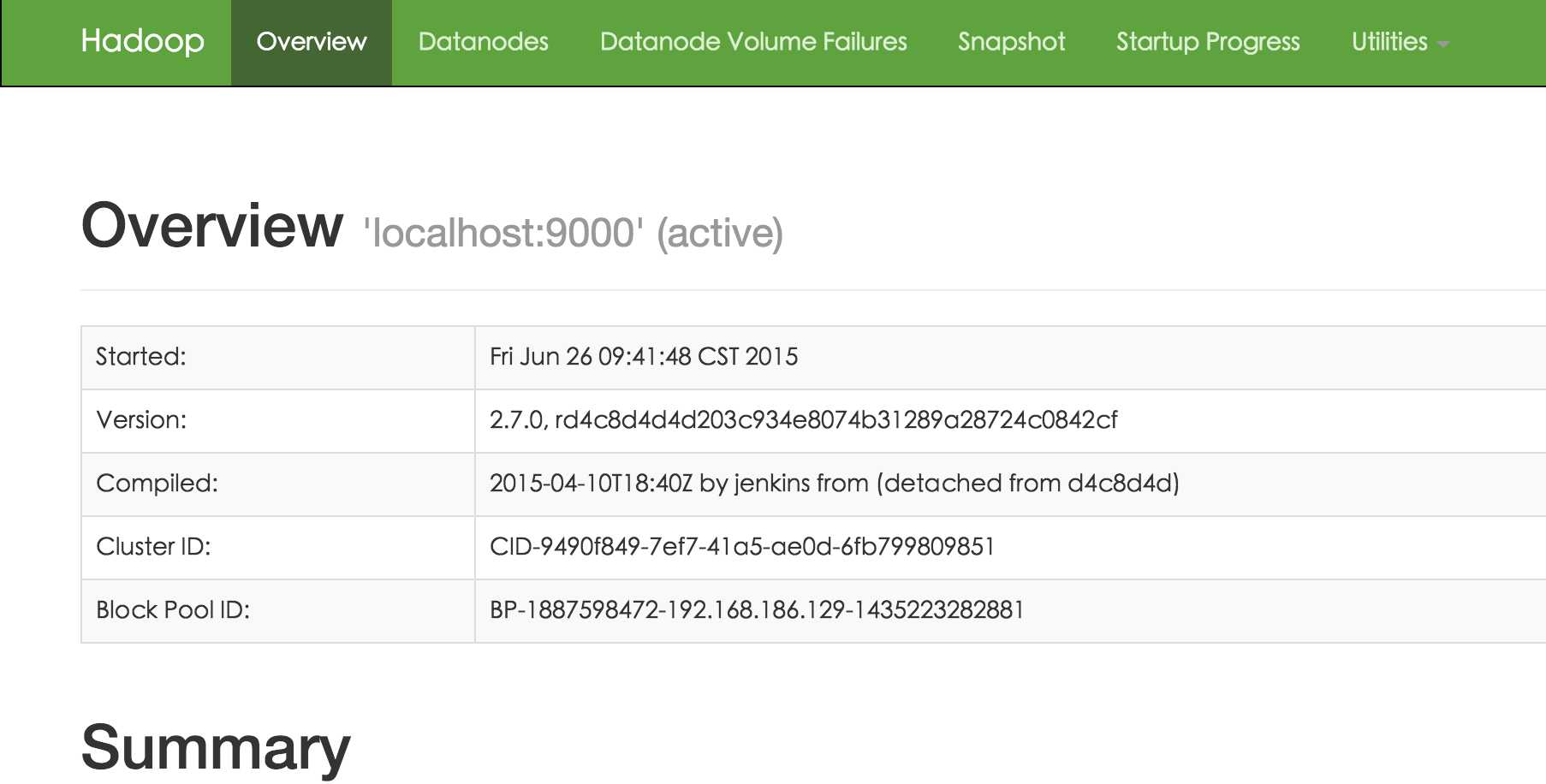The width and height of the screenshot is (1546, 784).
Task: Open the Startup Progress tab
Action: [1208, 42]
